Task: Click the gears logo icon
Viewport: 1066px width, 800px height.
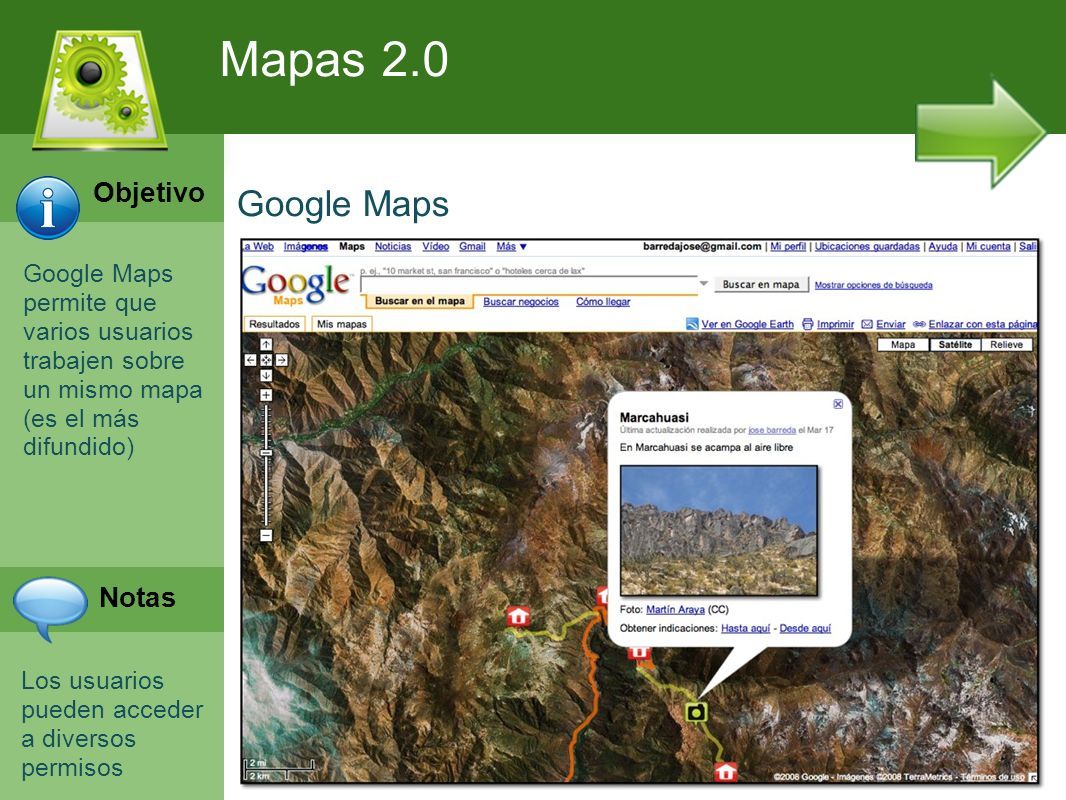Action: [x=99, y=88]
